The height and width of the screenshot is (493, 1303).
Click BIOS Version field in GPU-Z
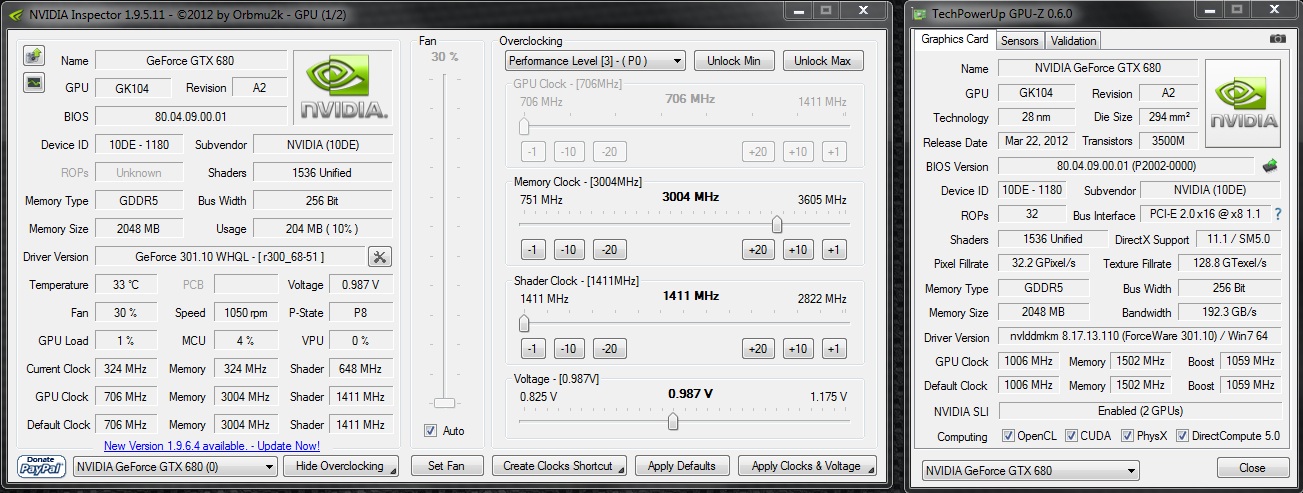[1126, 166]
